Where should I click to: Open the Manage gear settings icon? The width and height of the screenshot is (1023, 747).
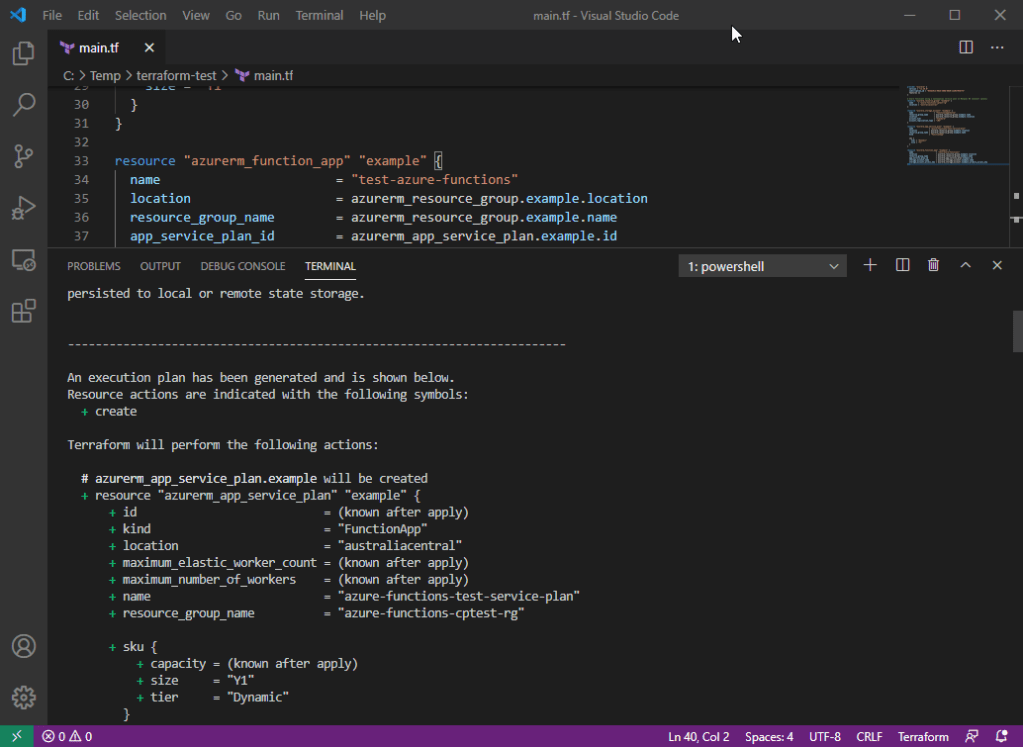click(x=23, y=697)
